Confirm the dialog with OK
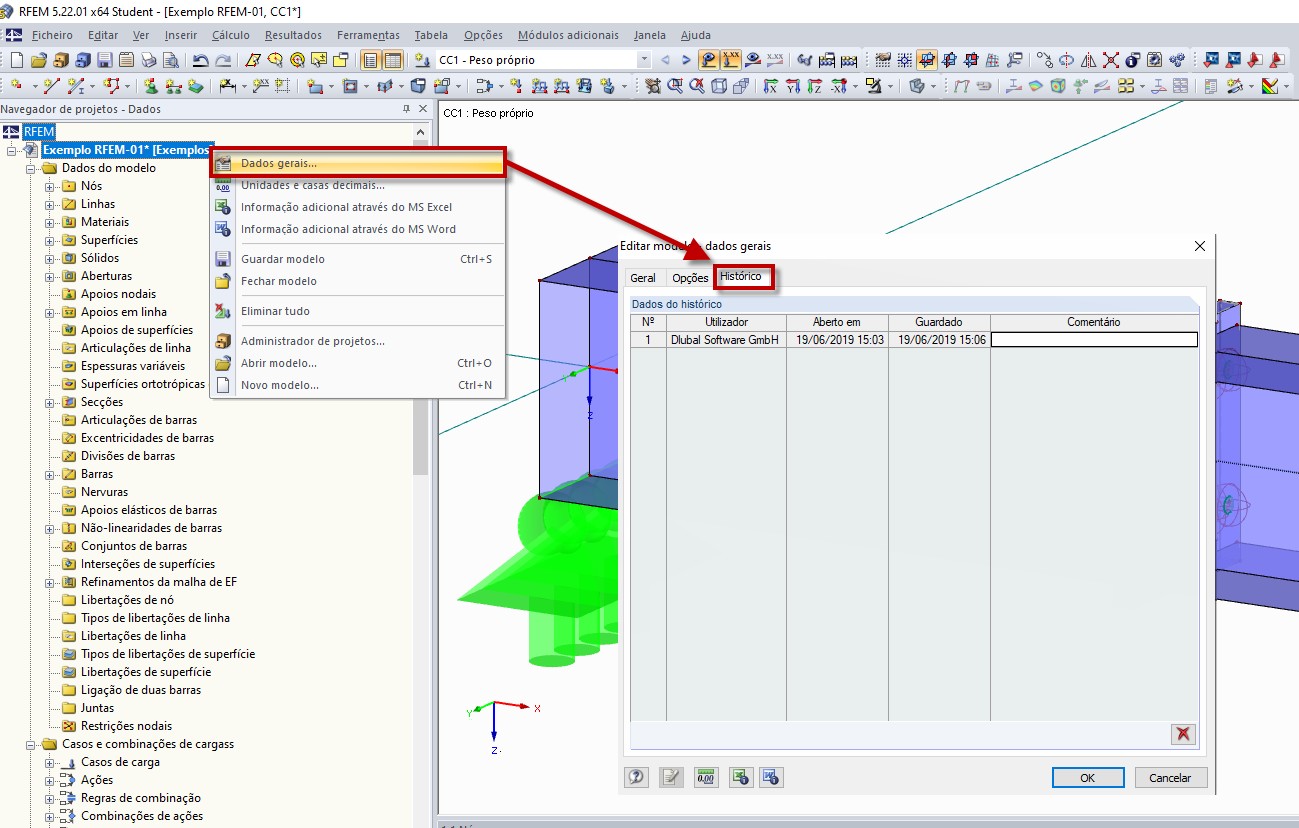The width and height of the screenshot is (1299, 828). coord(1087,777)
